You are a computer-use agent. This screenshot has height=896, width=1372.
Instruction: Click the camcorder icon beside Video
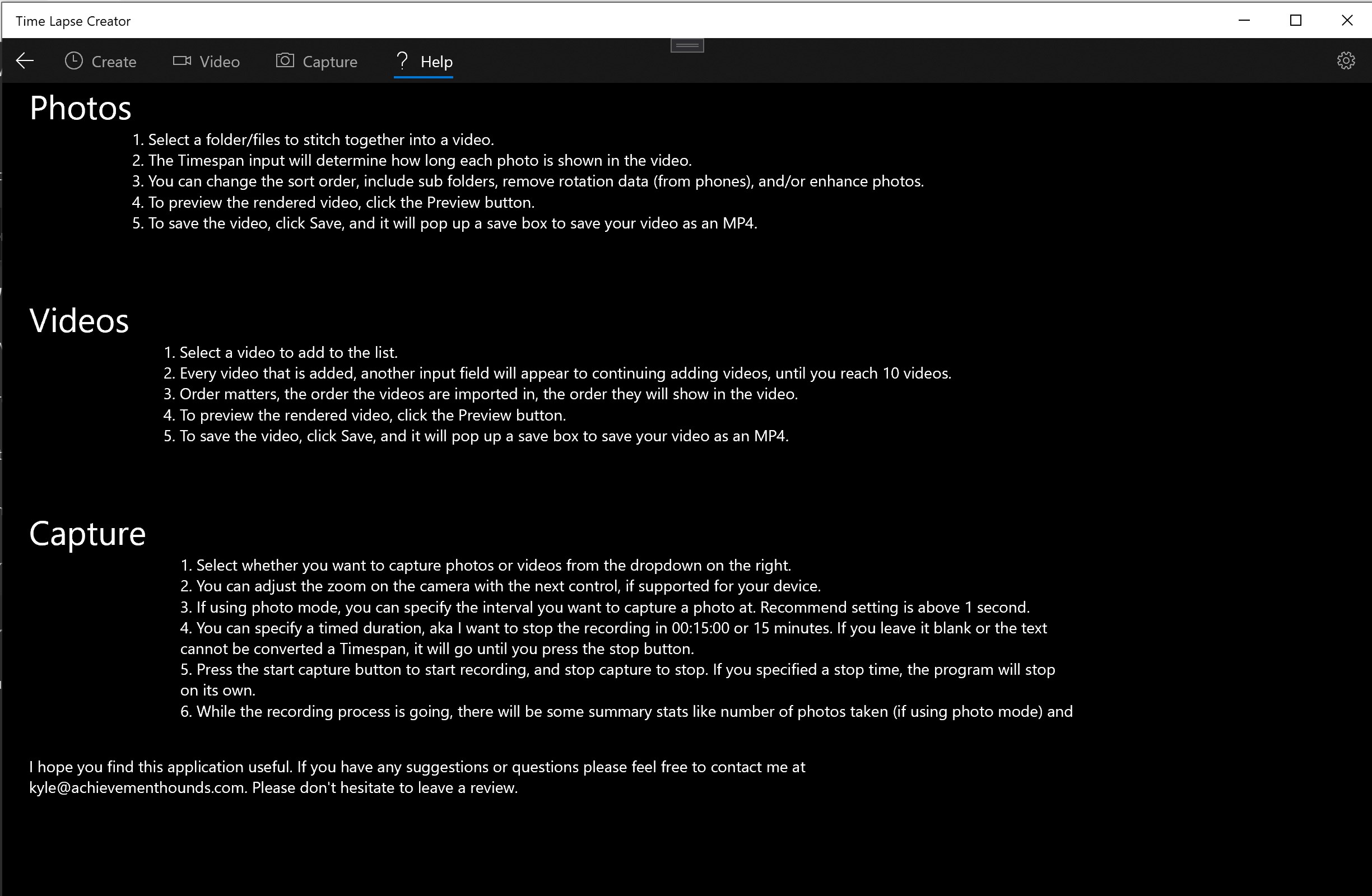pyautogui.click(x=182, y=60)
